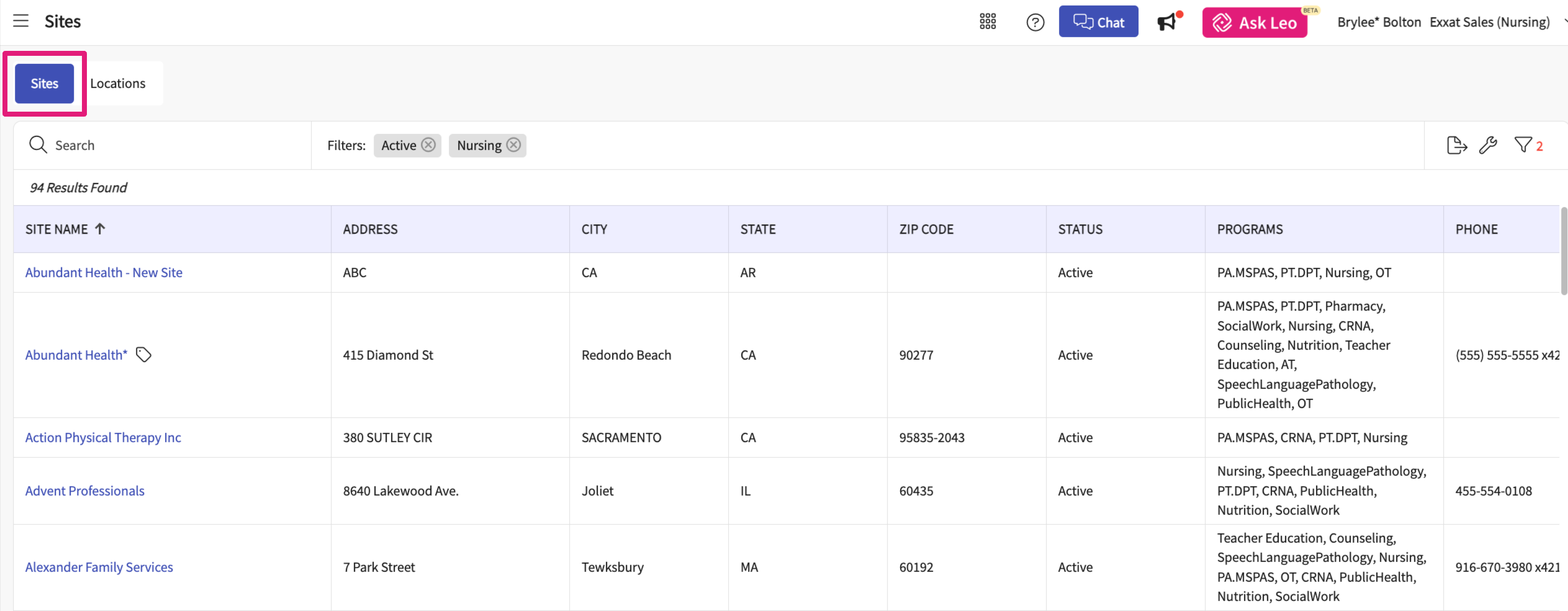This screenshot has height=611, width=1568.
Task: Remove the Active filter chip
Action: tap(428, 145)
